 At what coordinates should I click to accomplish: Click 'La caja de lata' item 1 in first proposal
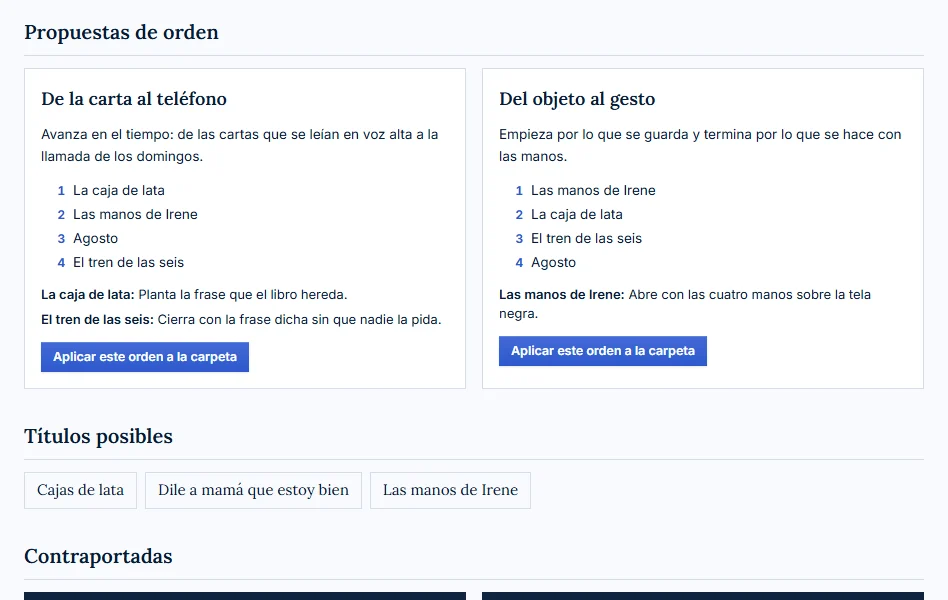[x=118, y=191]
